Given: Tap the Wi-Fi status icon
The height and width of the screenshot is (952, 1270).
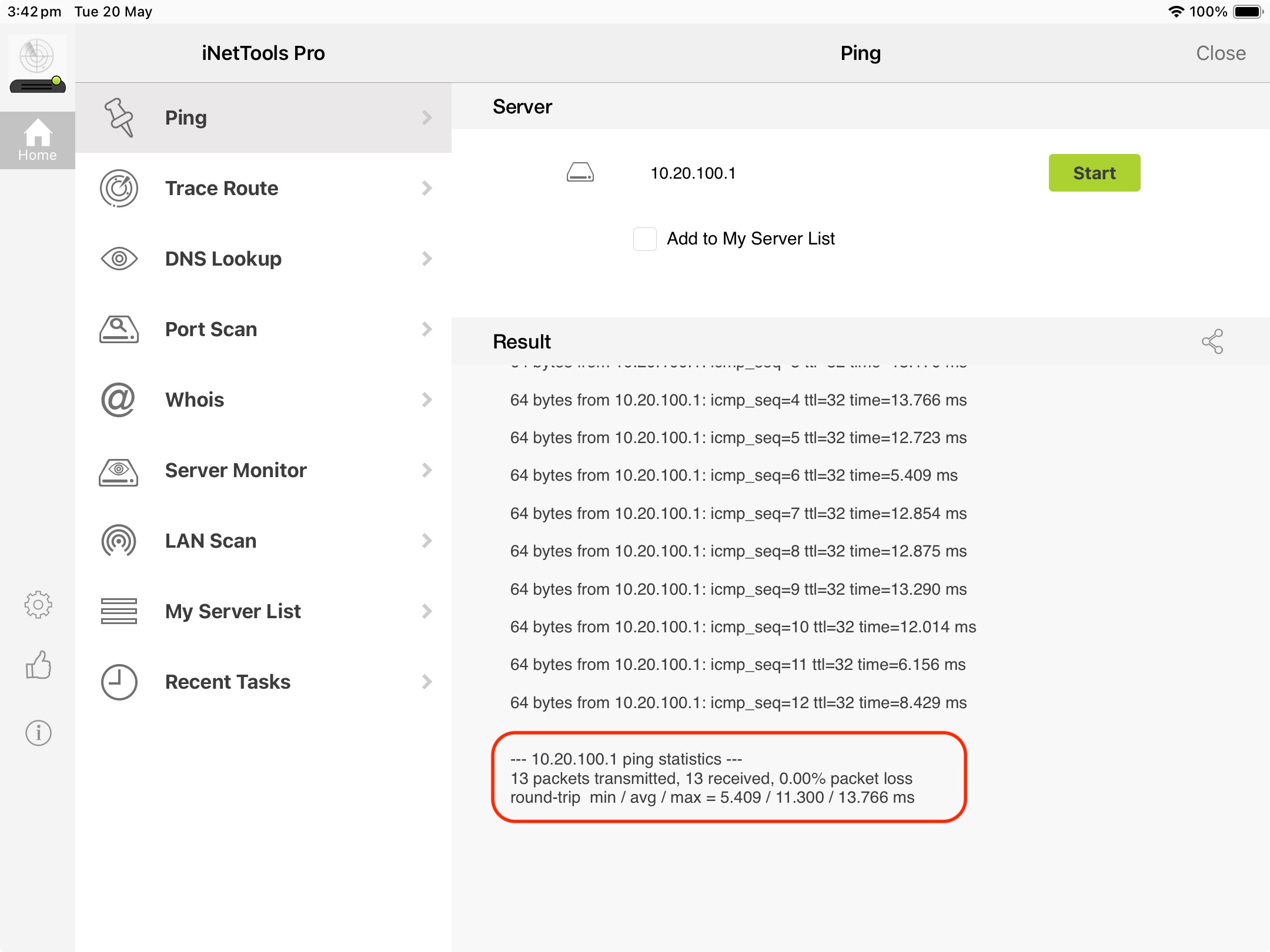Looking at the screenshot, I should click(x=1176, y=12).
